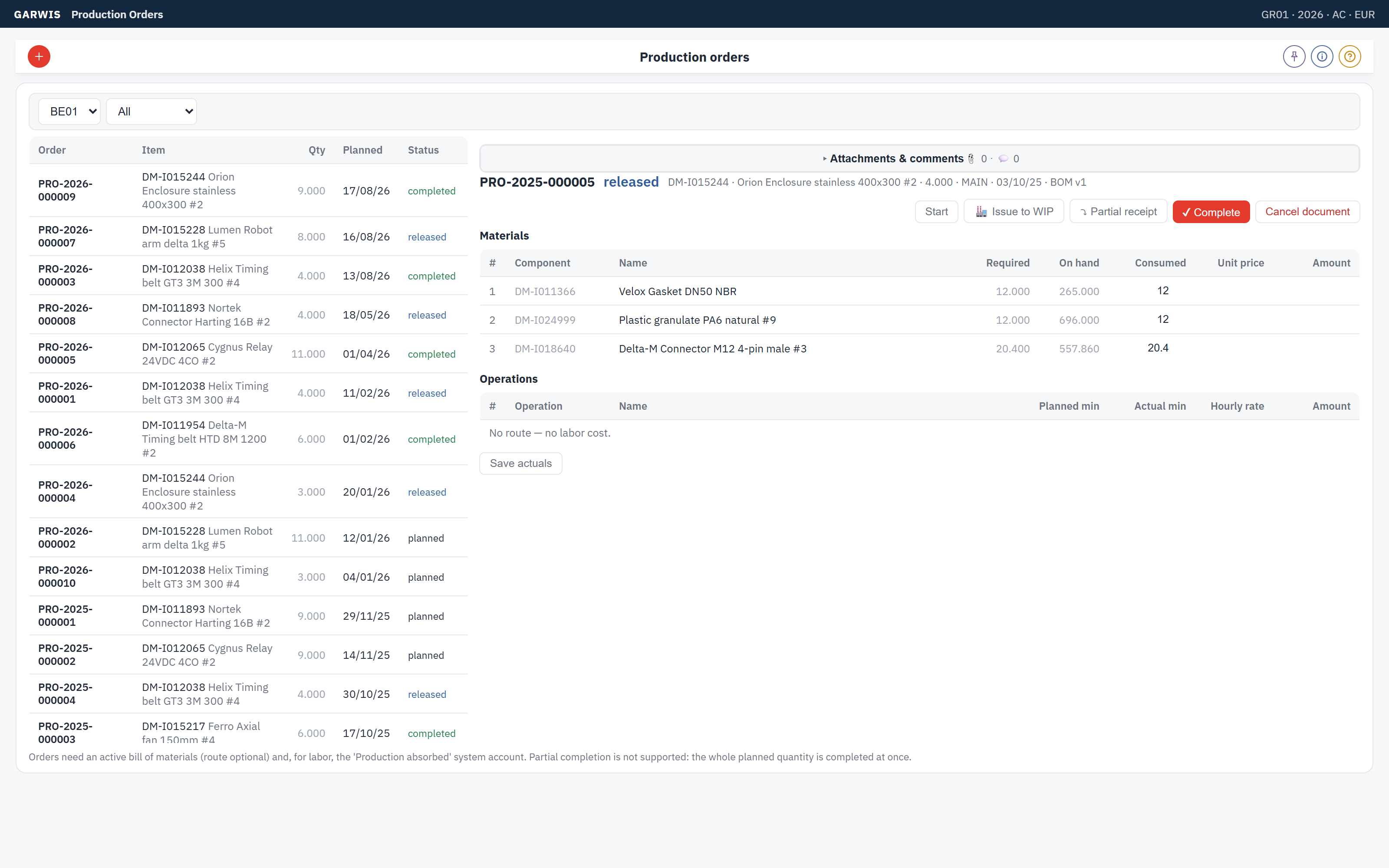Viewport: 1389px width, 868px height.
Task: Select order PRO-2026-000010
Action: [249, 577]
